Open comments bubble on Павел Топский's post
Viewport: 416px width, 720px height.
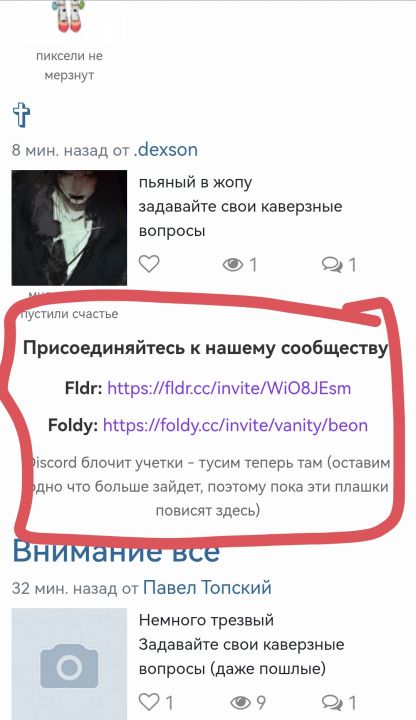(332, 703)
